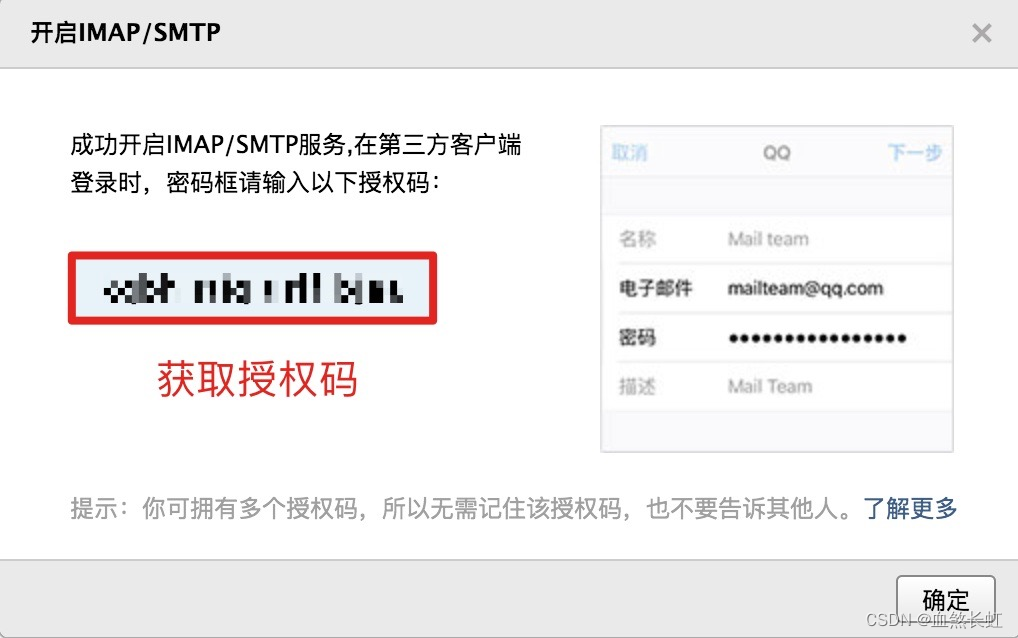Click the CSDN watermark text
This screenshot has width=1018, height=638.
tap(934, 619)
